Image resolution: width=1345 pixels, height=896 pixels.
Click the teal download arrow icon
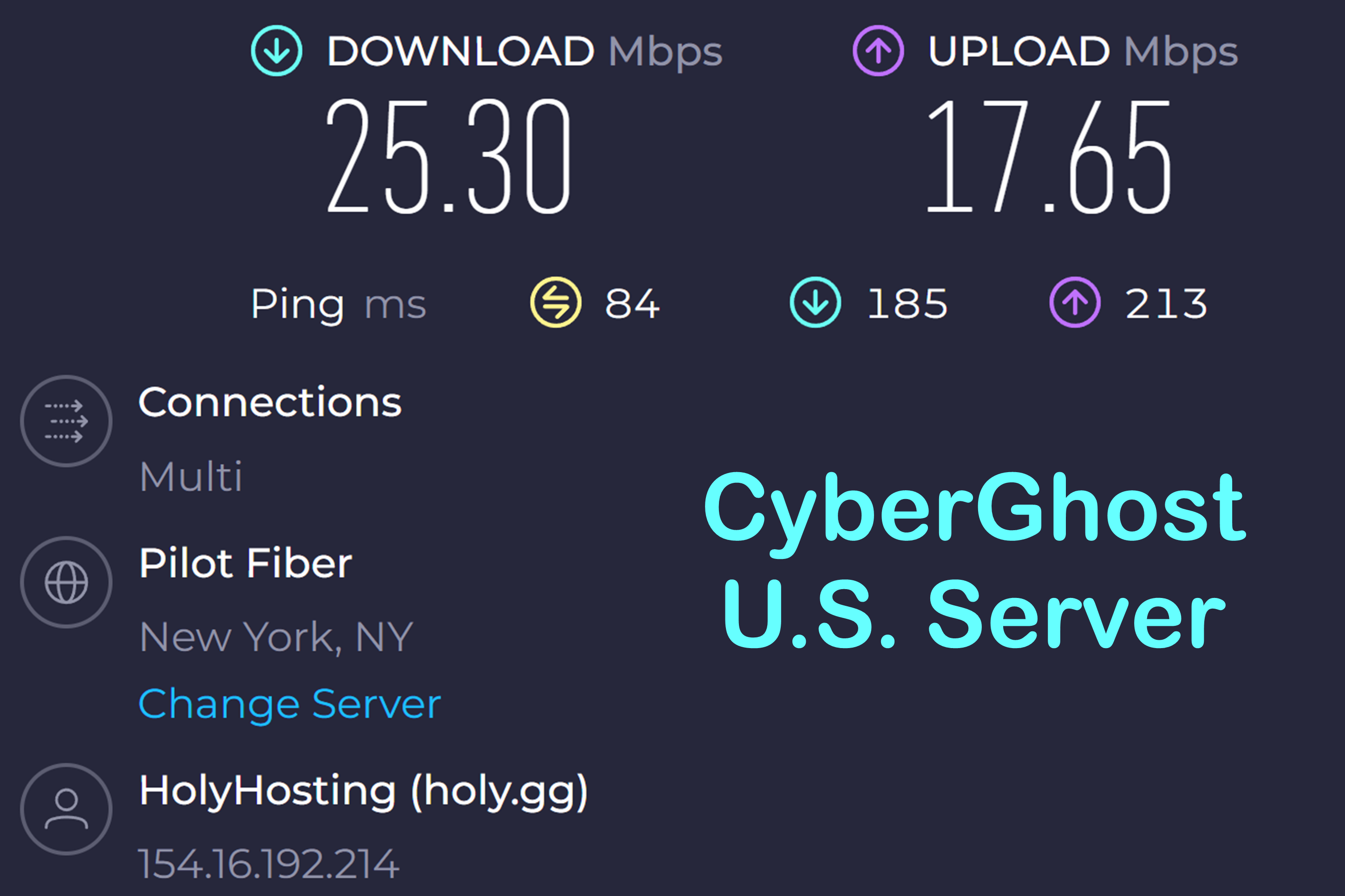click(277, 52)
